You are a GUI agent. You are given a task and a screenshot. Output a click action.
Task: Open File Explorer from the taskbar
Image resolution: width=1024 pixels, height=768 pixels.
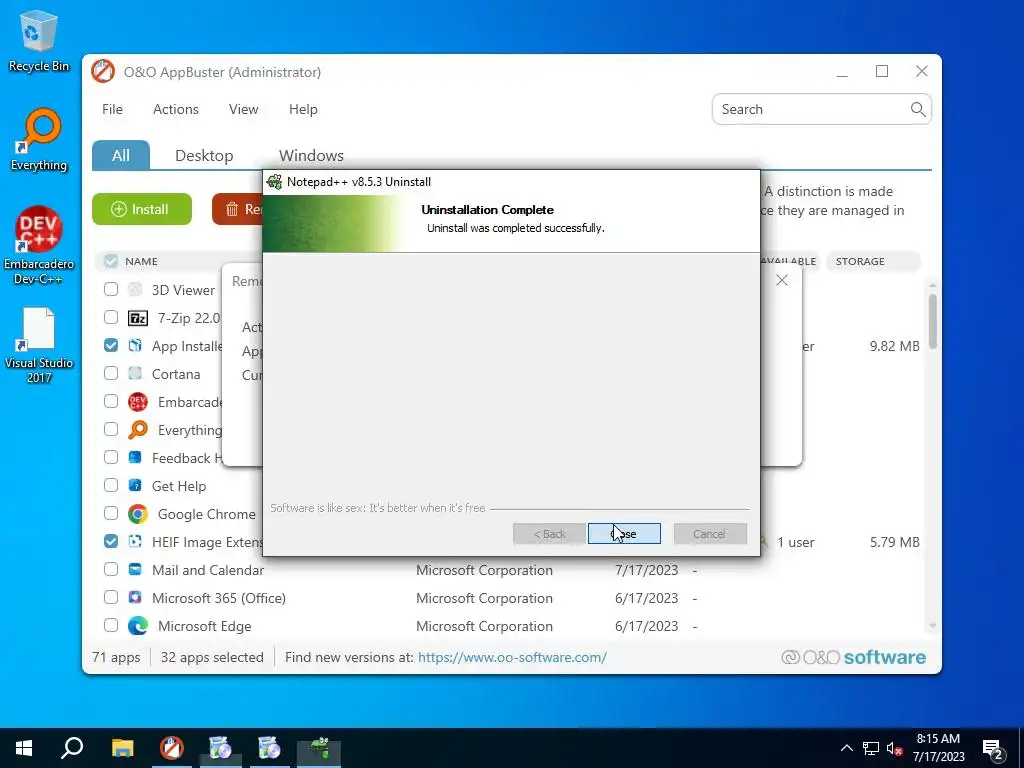(x=122, y=748)
